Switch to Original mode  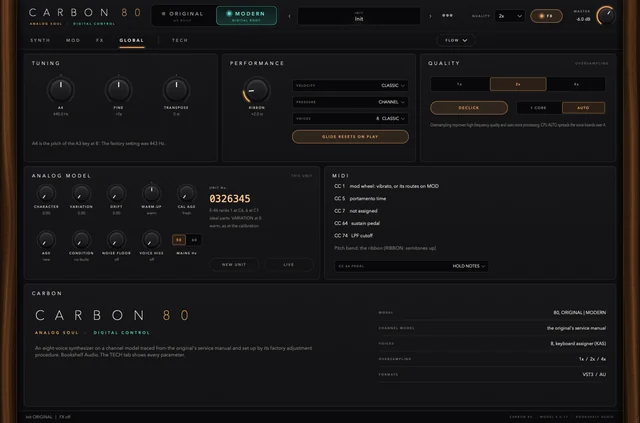tap(184, 16)
